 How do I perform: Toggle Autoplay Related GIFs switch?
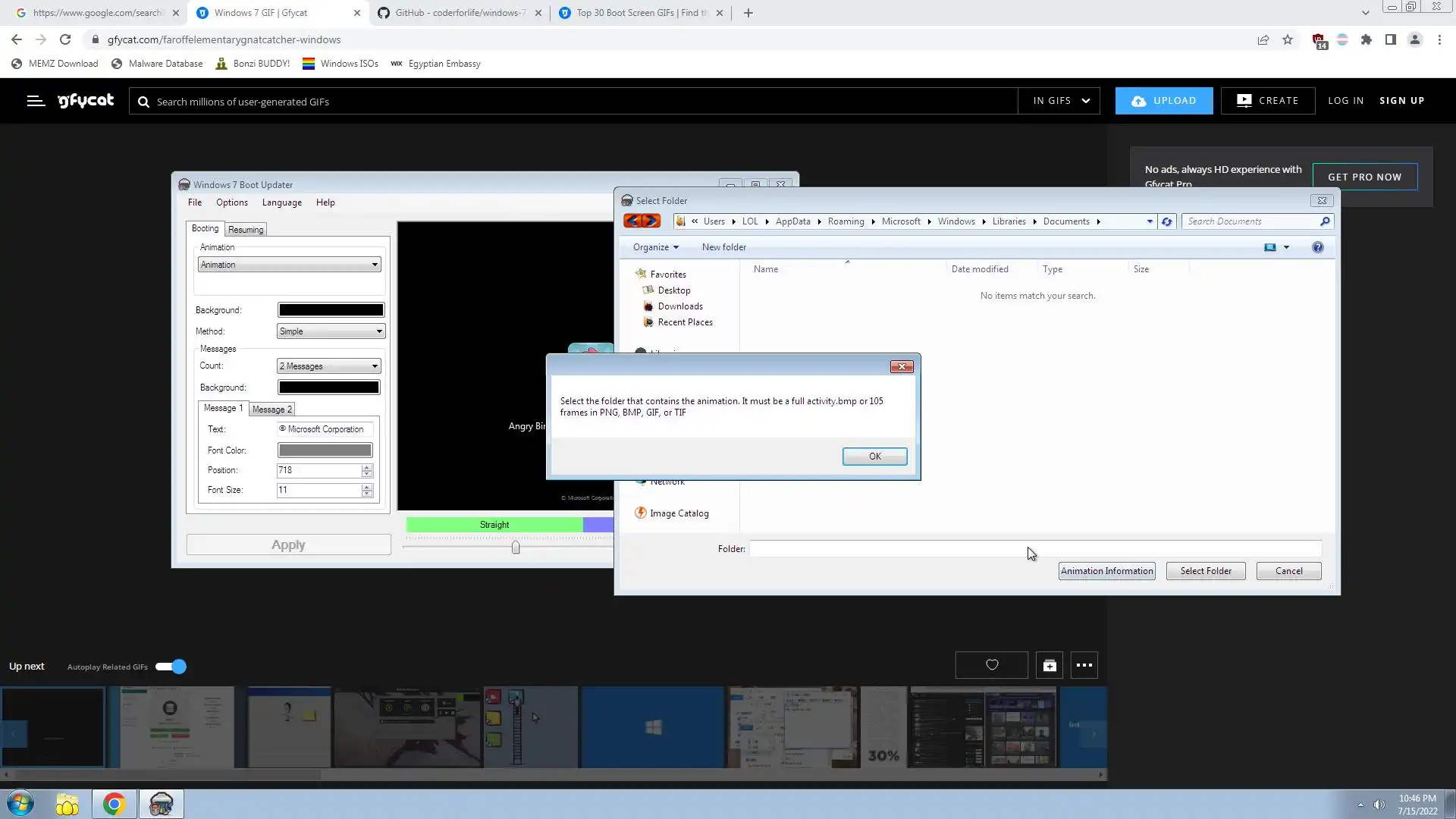(171, 667)
